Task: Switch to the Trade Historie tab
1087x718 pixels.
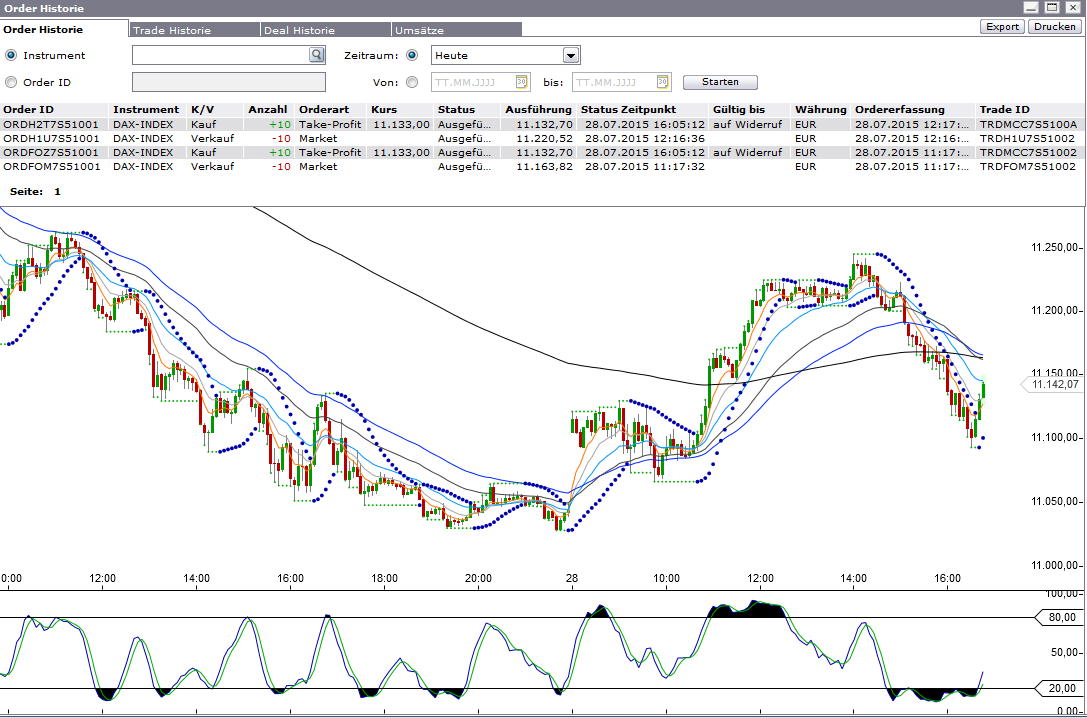Action: (172, 30)
